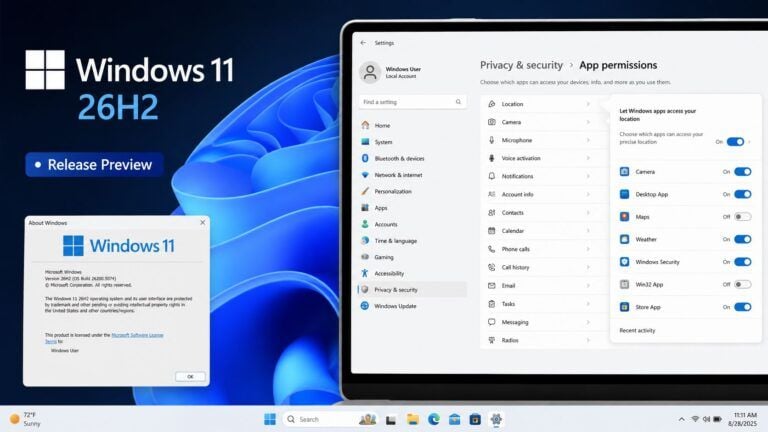
Task: Expand the Notifications row chevron
Action: pyautogui.click(x=588, y=176)
